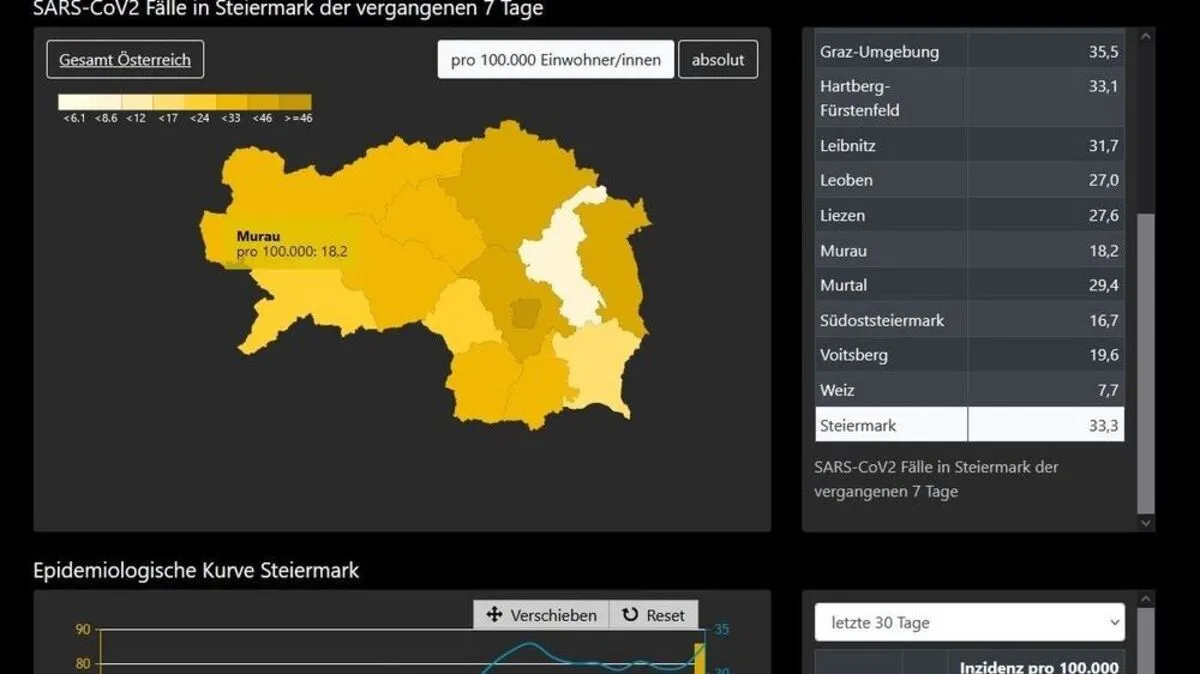Viewport: 1200px width, 674px height.
Task: Click the Reset chart icon button
Action: click(654, 615)
